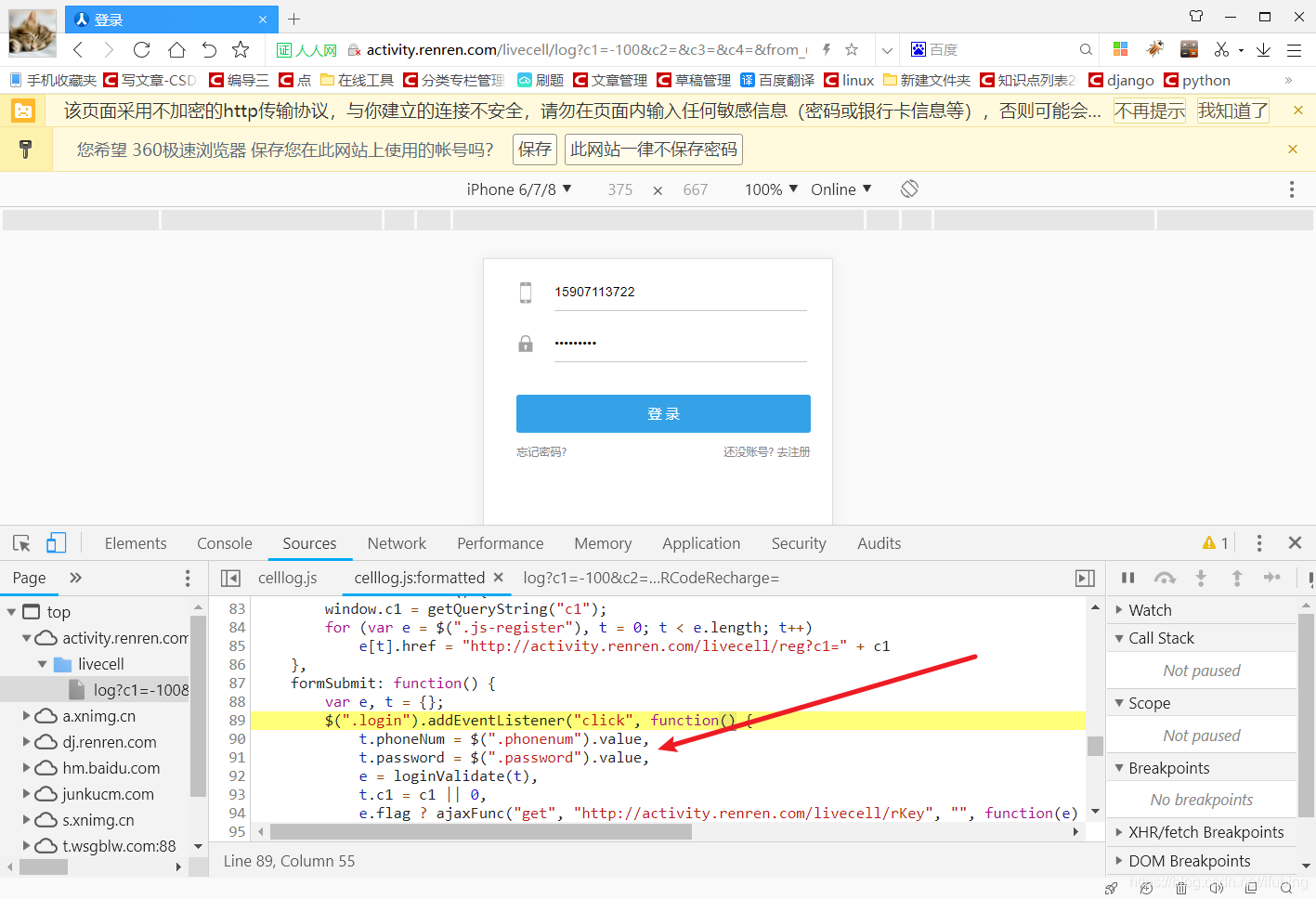This screenshot has height=899, width=1316.
Task: Open address bar history dropdown arrow
Action: tap(887, 50)
